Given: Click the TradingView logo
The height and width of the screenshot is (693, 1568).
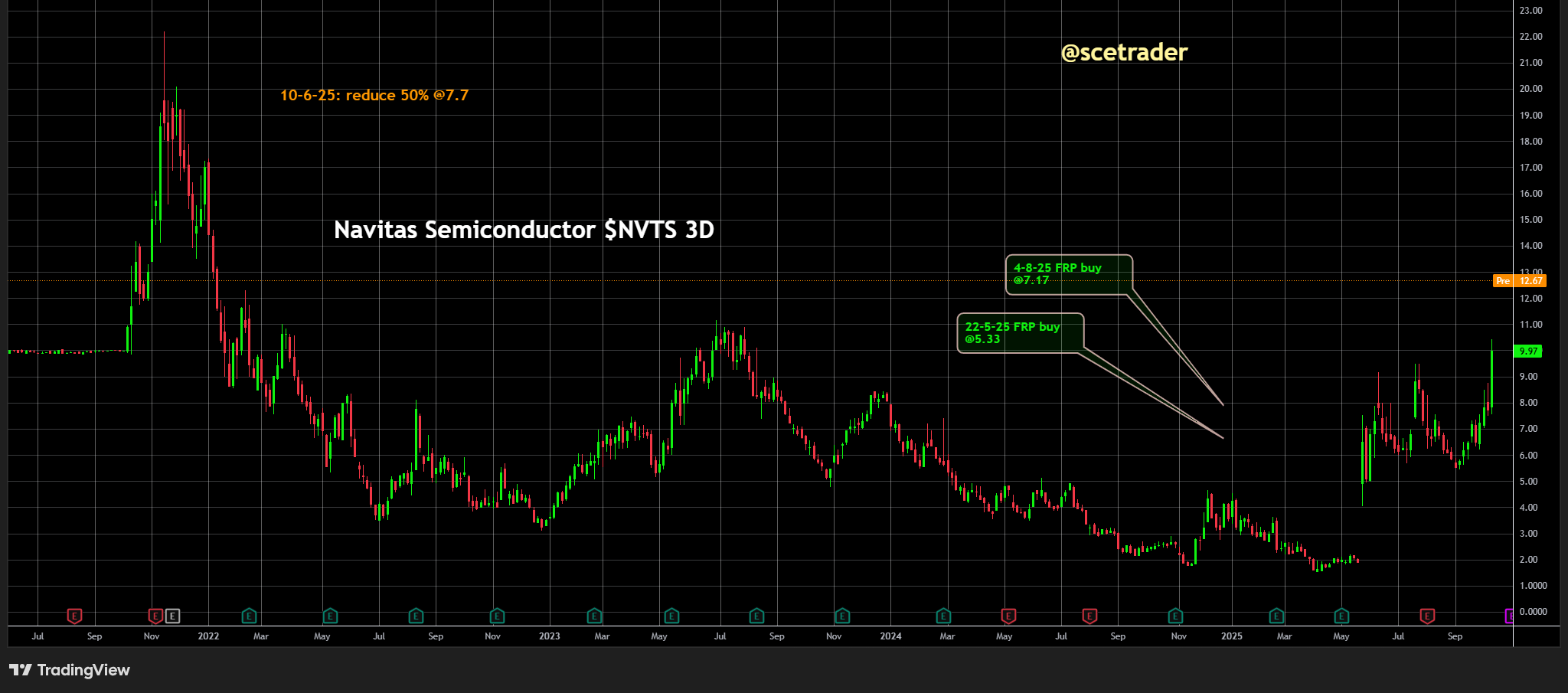Looking at the screenshot, I should point(70,670).
